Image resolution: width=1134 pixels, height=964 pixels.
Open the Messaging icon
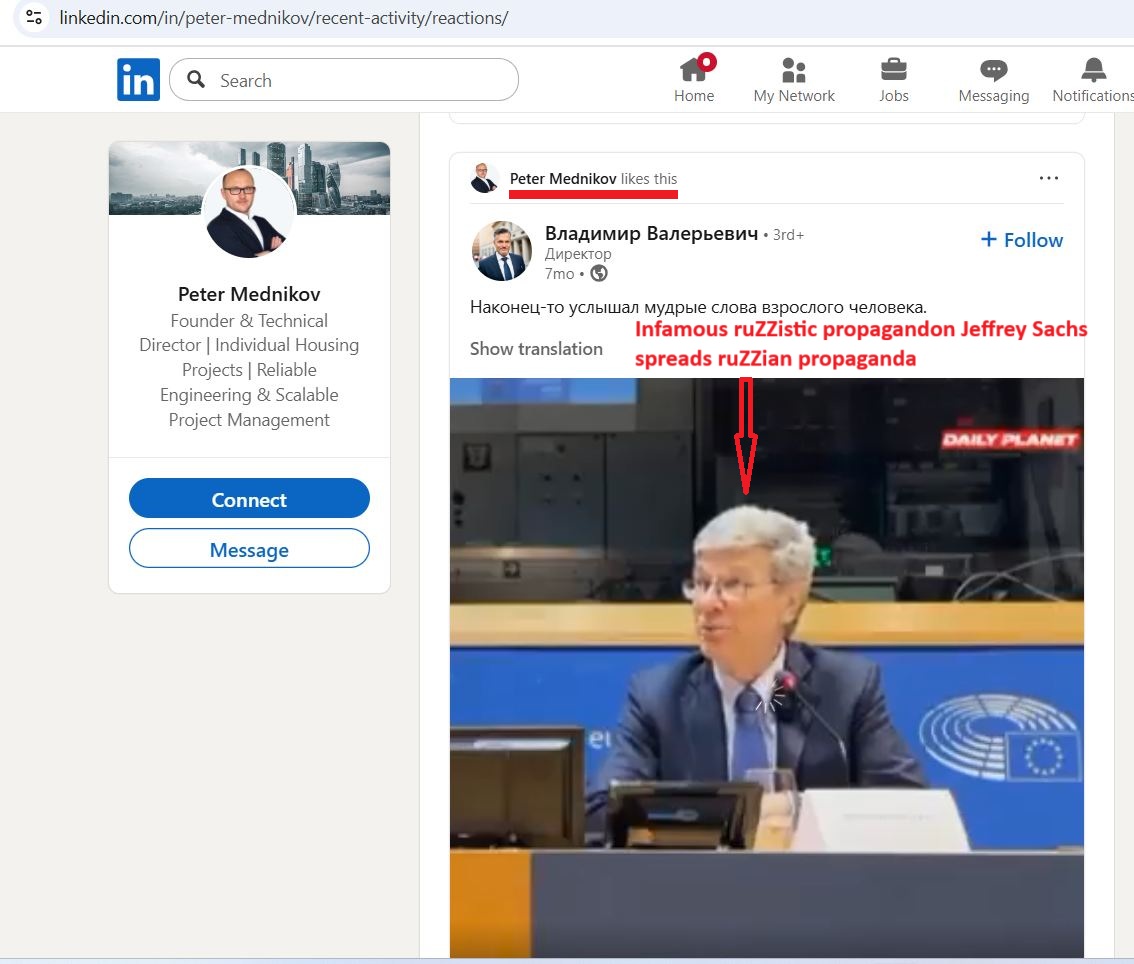pyautogui.click(x=993, y=70)
